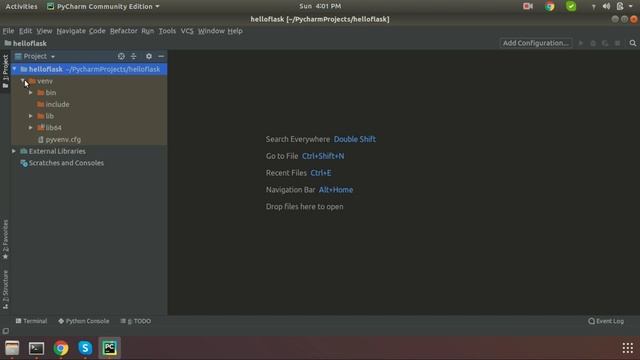The height and width of the screenshot is (360, 640).
Task: Click Chrome icon in top tray
Action: (550, 6)
